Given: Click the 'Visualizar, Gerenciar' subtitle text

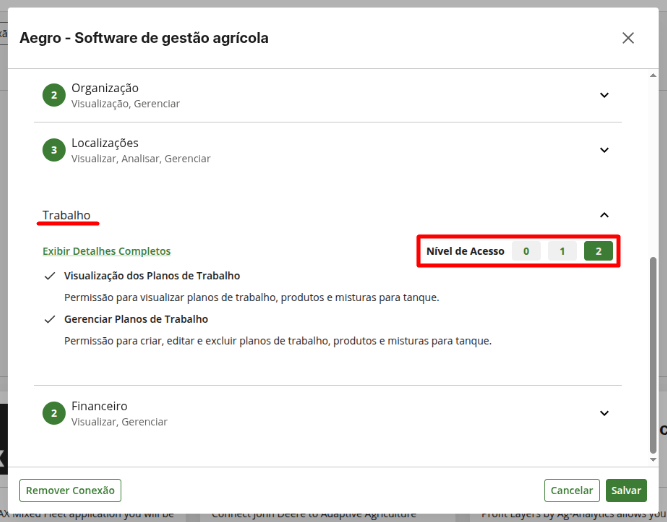Looking at the screenshot, I should (119, 422).
